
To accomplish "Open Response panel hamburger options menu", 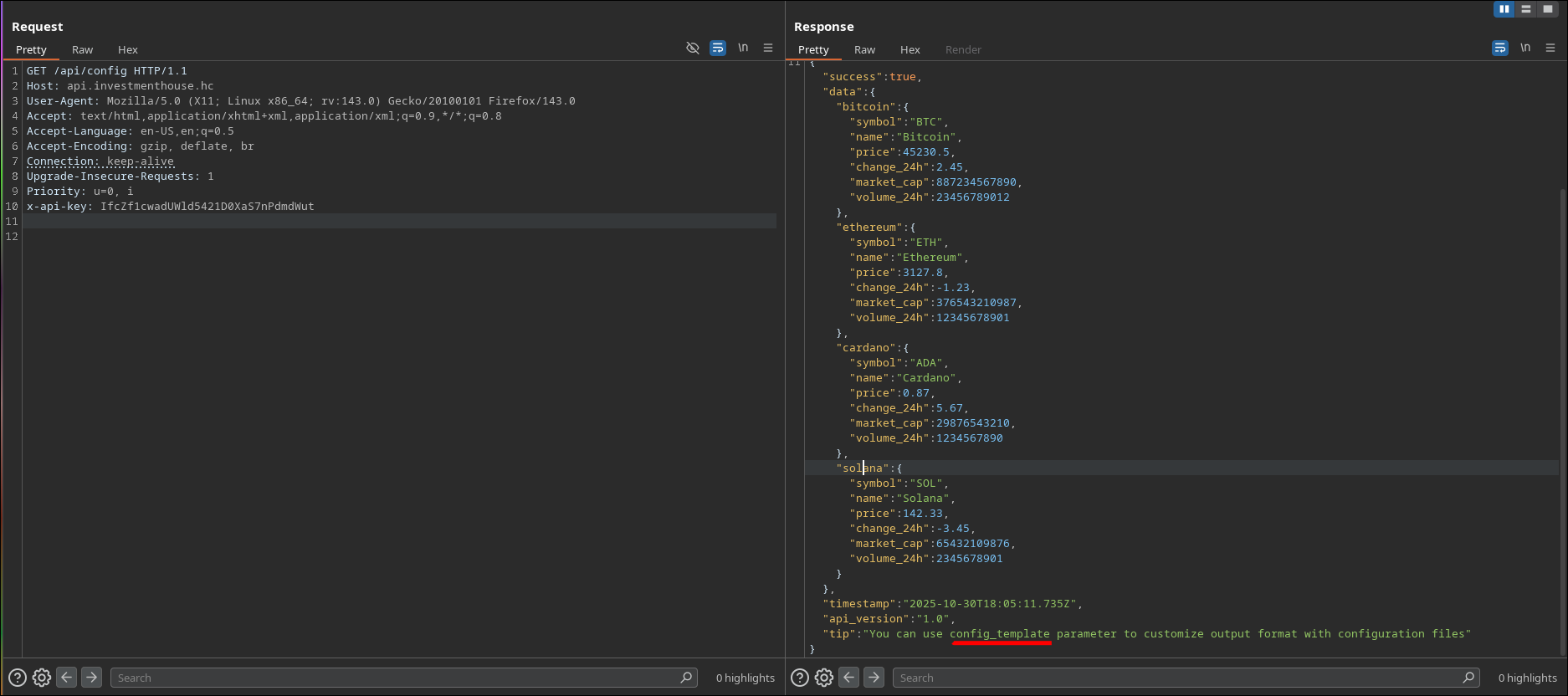I will (1550, 49).
